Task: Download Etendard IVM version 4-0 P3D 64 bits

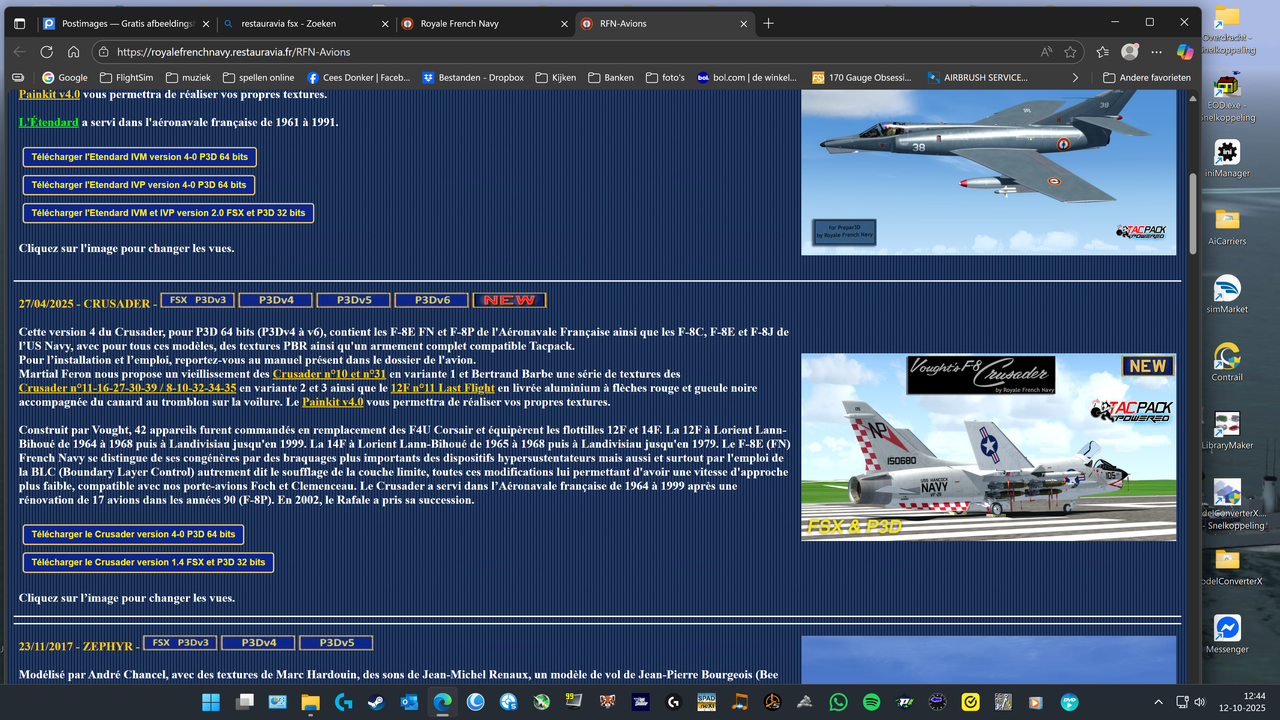Action: point(139,157)
